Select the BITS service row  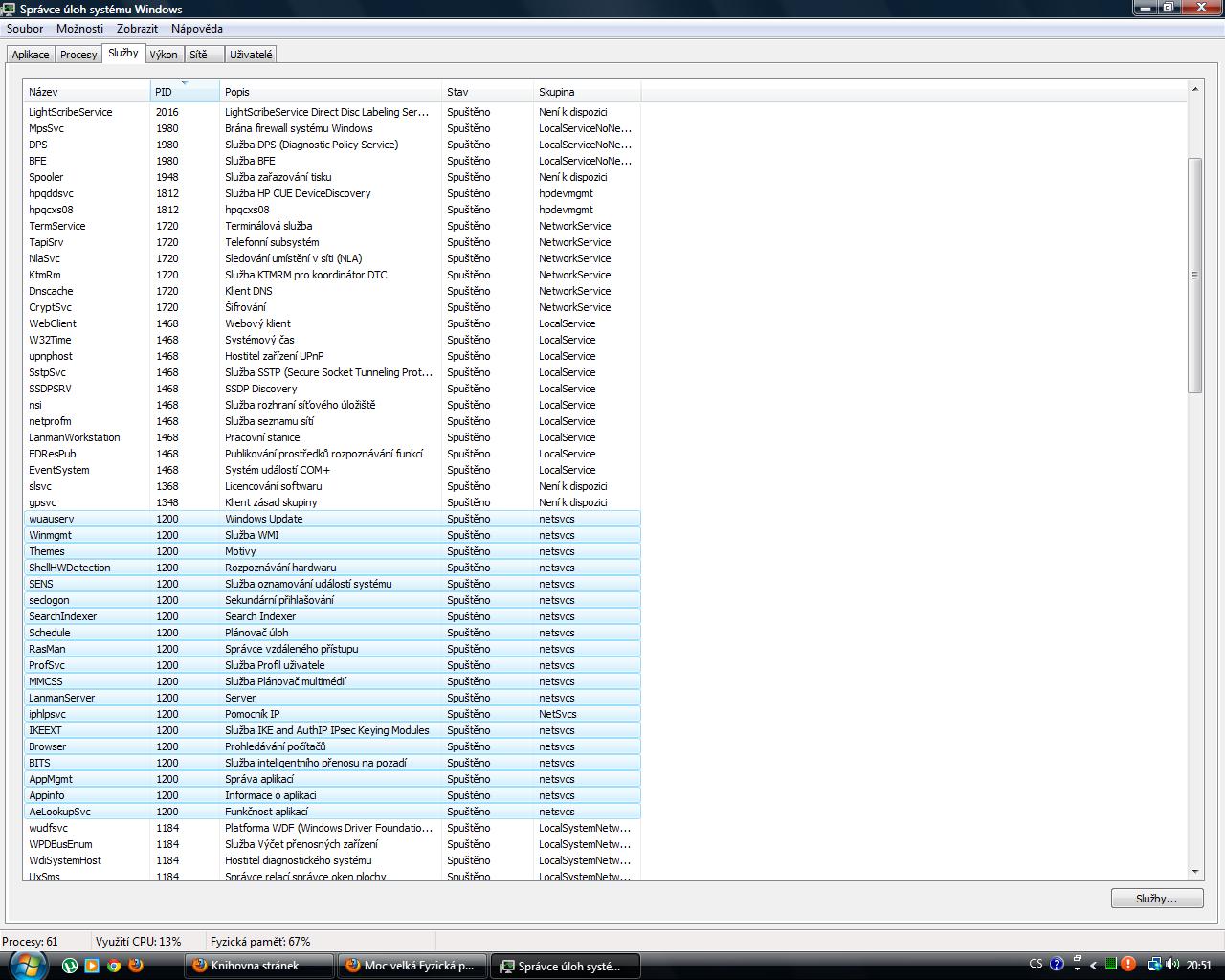click(332, 763)
